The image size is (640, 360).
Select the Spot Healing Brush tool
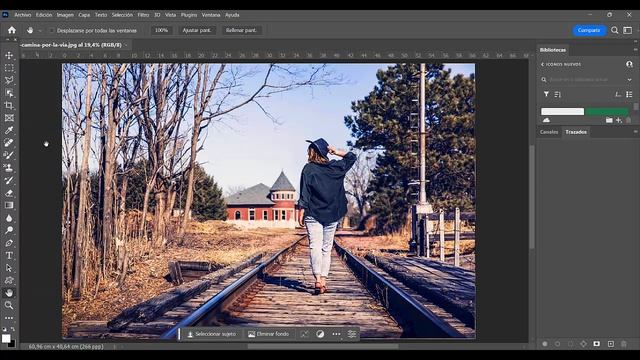coord(9,143)
